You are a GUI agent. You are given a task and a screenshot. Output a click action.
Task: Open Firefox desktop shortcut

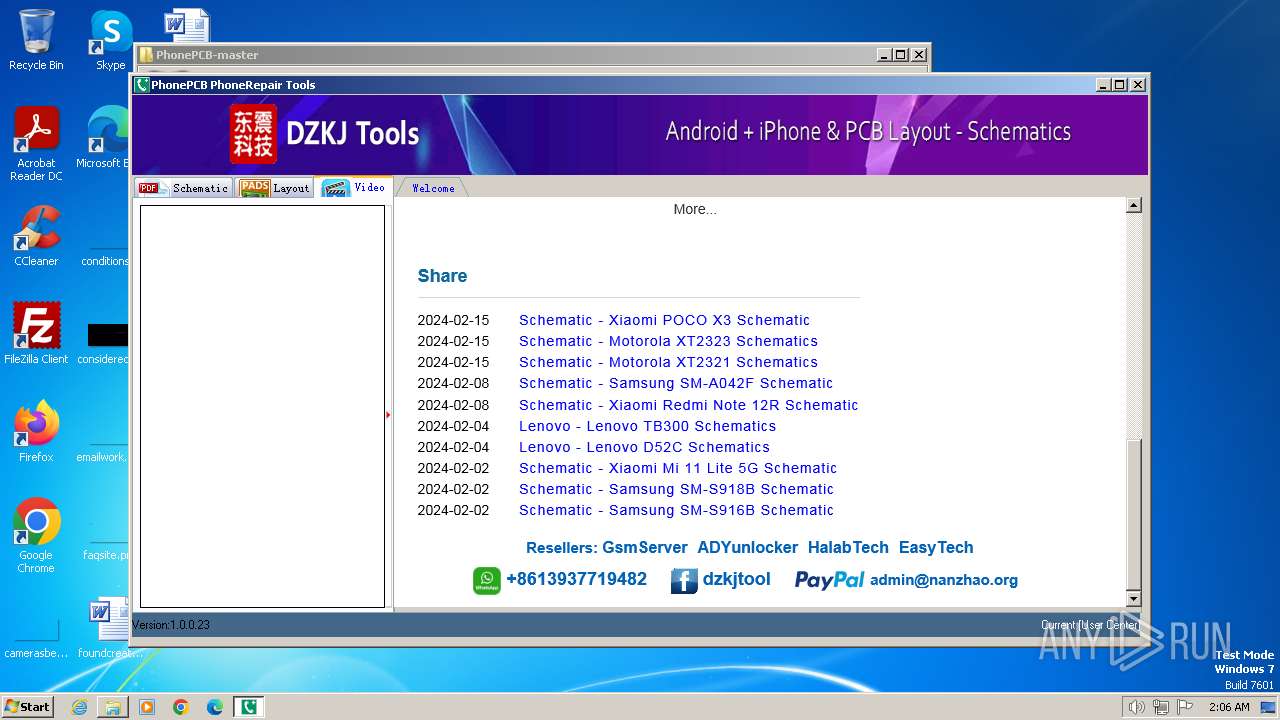point(36,431)
